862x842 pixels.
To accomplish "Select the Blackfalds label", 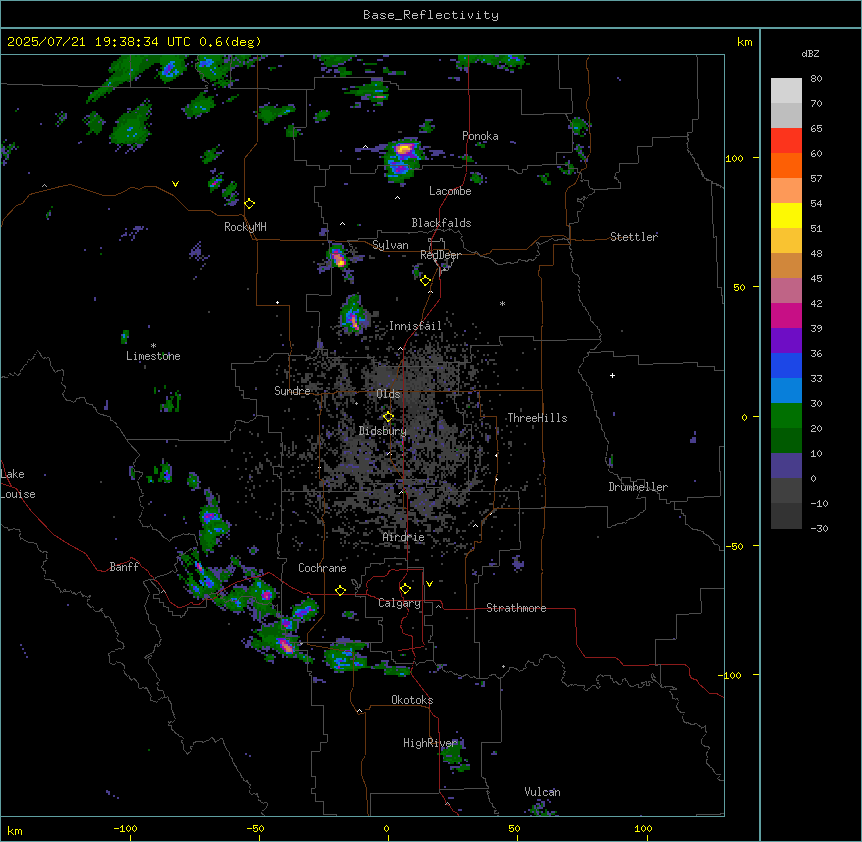I will [x=441, y=223].
